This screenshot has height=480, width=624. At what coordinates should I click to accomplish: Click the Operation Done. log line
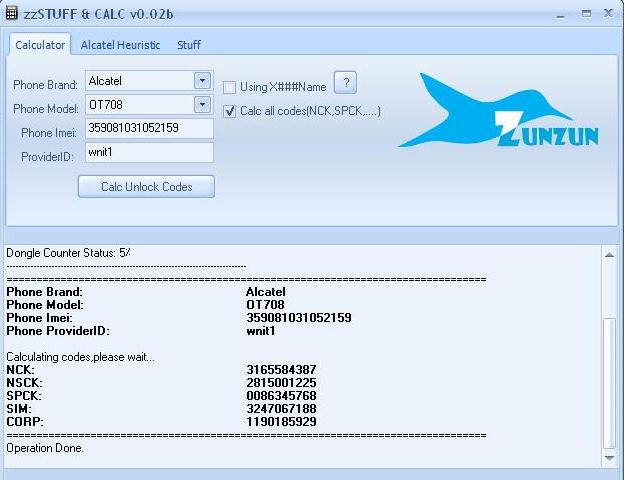point(45,449)
